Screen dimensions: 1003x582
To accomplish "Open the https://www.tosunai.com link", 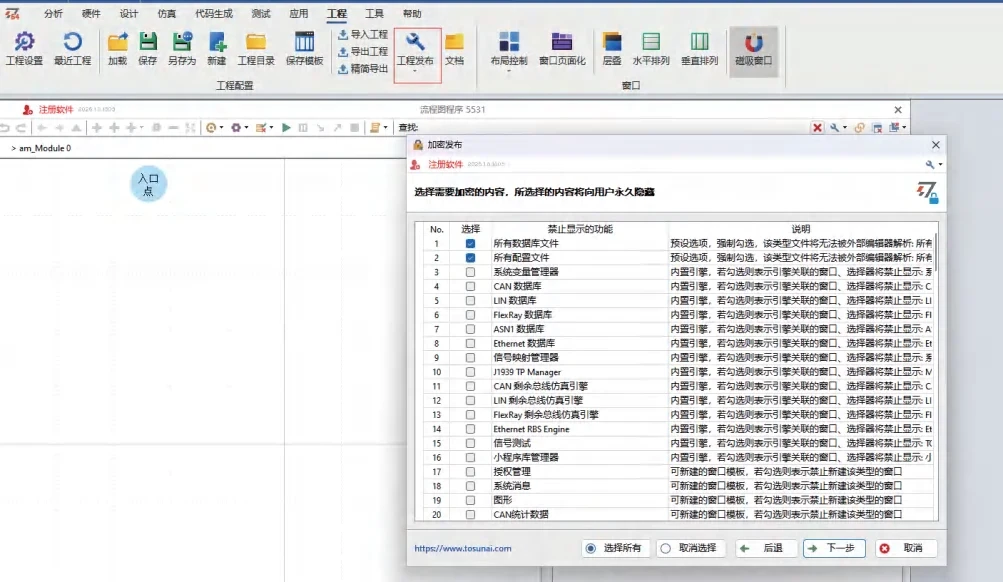I will (462, 549).
